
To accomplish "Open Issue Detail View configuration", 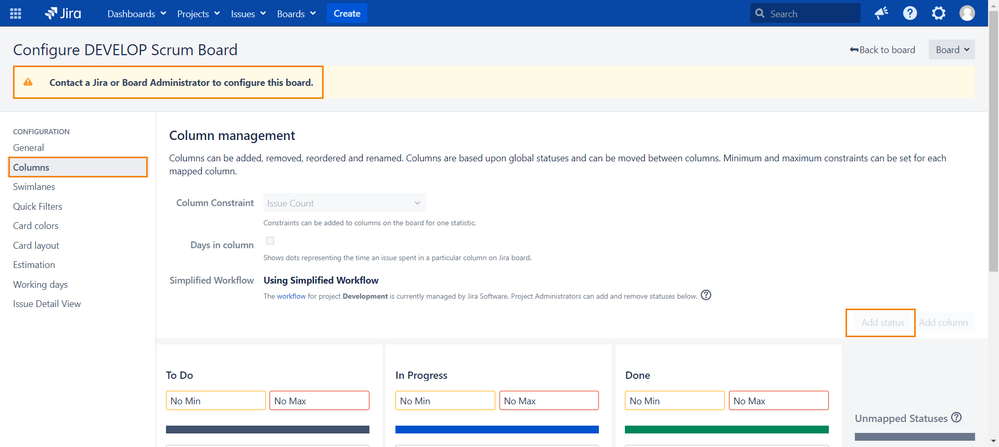I will [x=47, y=304].
